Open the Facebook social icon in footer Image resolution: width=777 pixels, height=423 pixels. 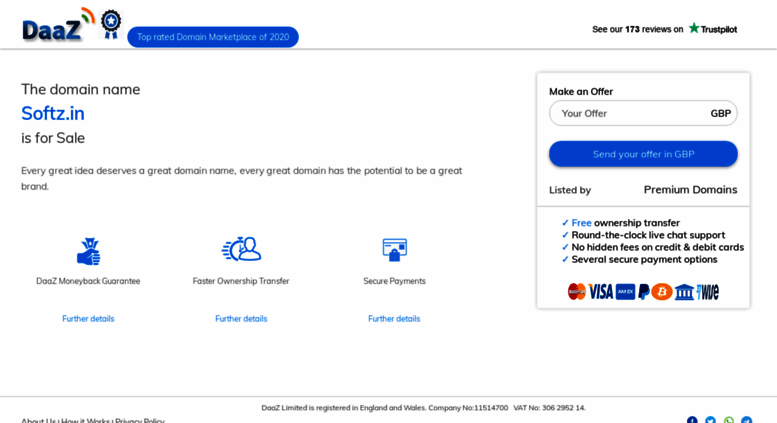click(692, 420)
